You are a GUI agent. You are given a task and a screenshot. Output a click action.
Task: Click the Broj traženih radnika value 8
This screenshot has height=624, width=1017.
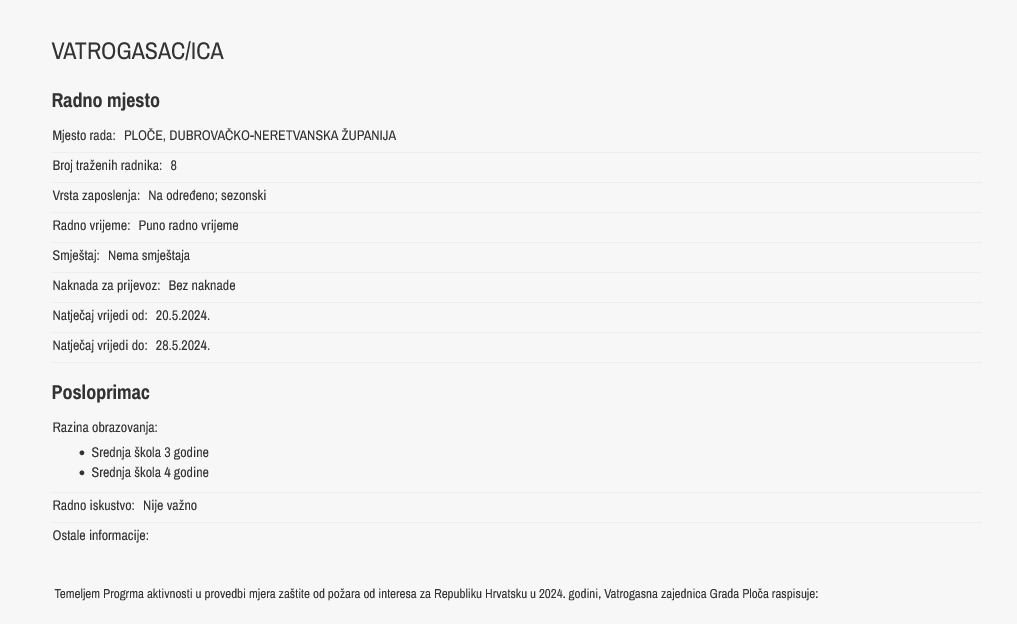click(173, 165)
